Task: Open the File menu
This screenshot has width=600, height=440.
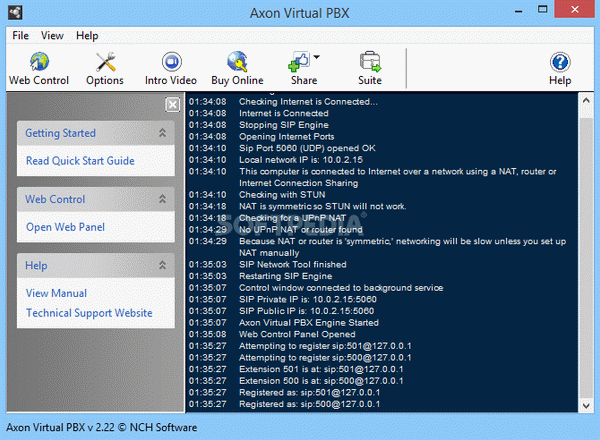Action: tap(21, 35)
